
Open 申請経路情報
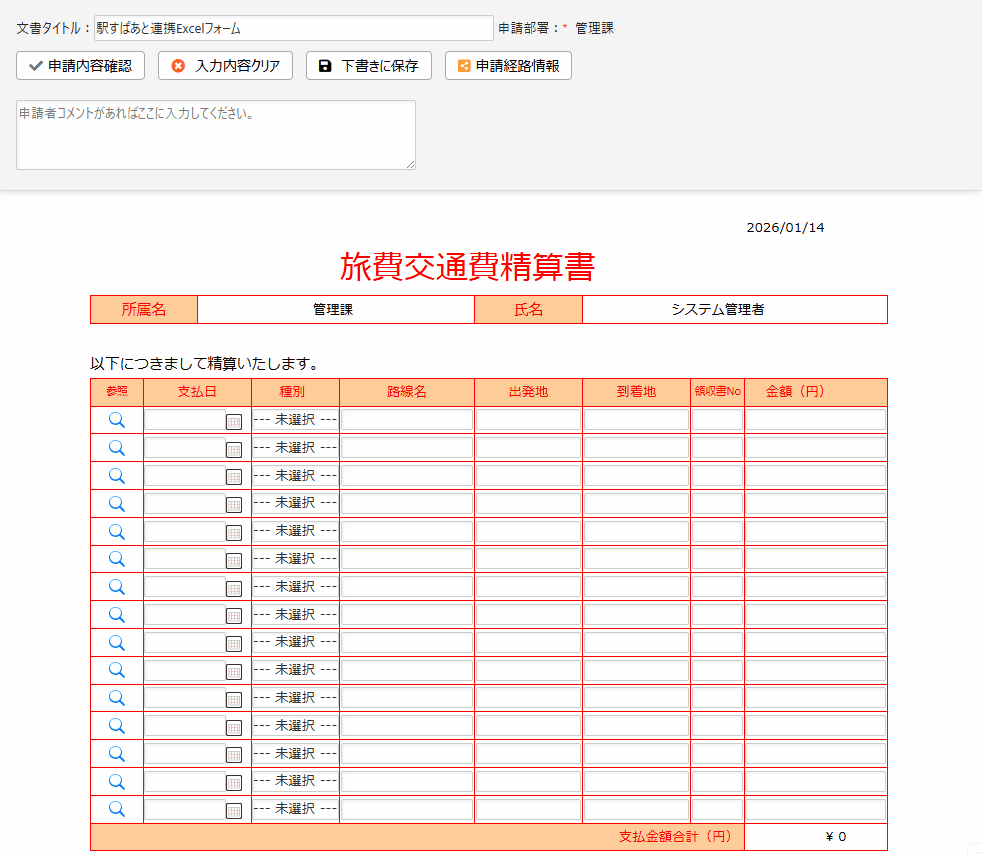point(508,66)
